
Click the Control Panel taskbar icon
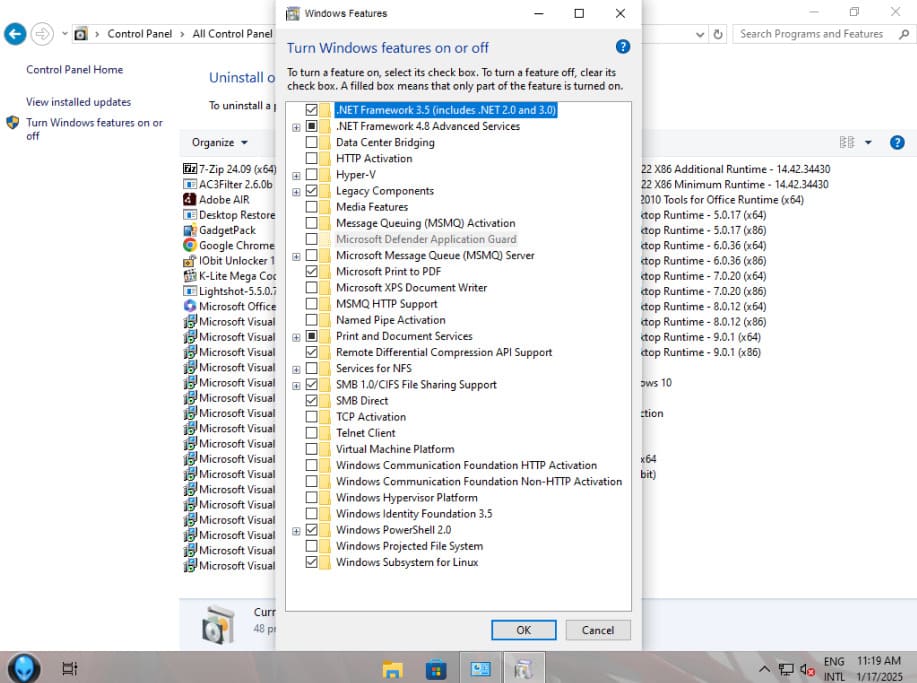point(480,668)
